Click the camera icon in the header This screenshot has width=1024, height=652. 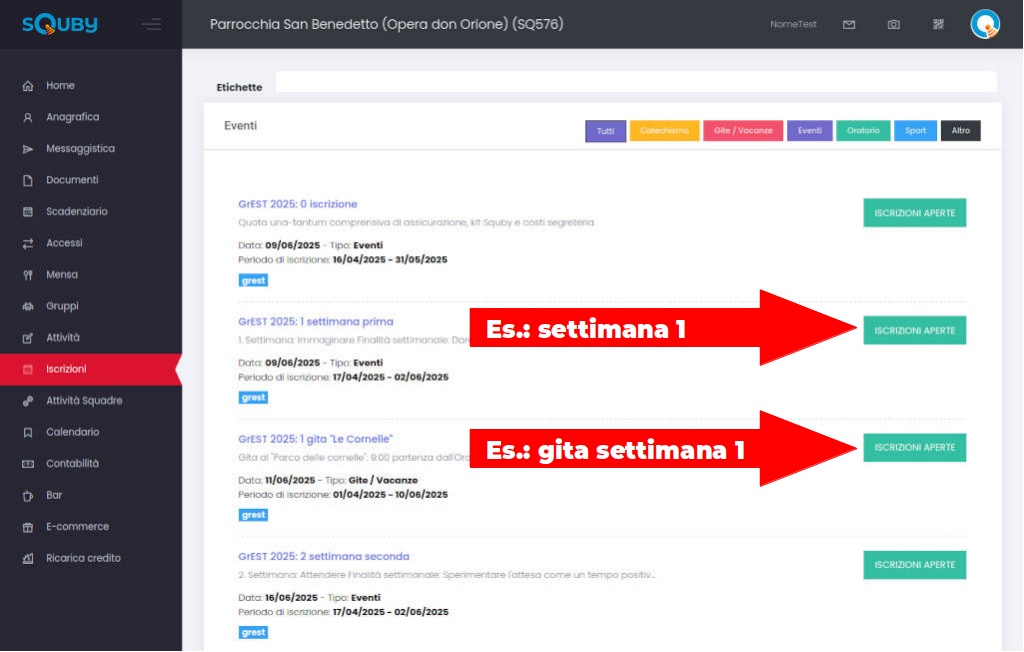pos(893,24)
